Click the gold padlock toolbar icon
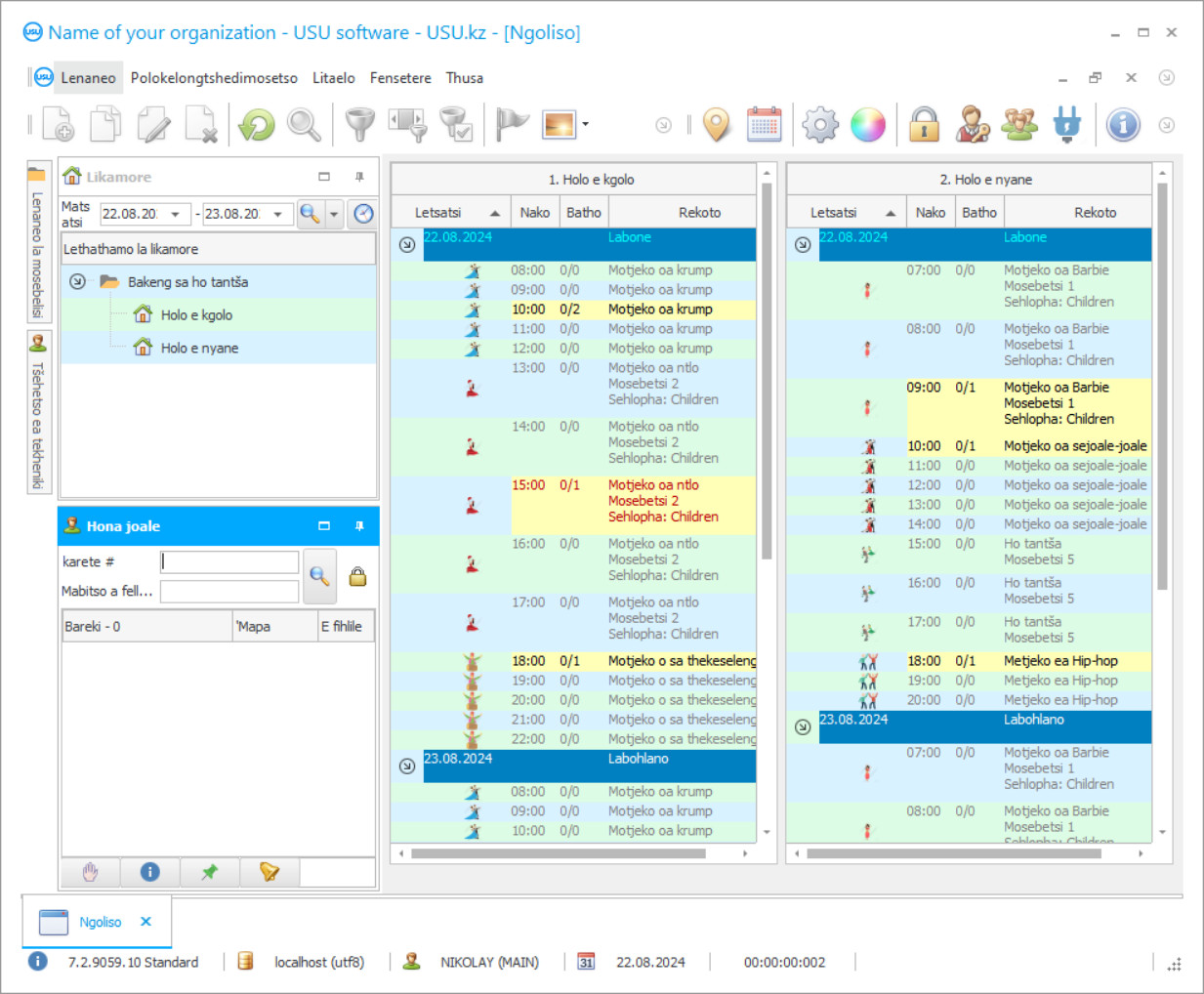 point(924,125)
